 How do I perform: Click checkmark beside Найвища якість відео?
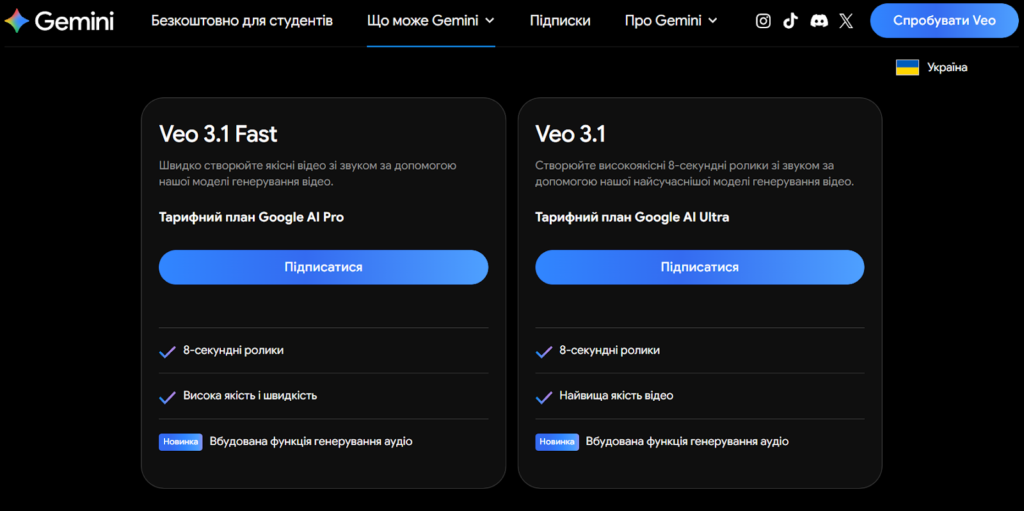coord(544,396)
